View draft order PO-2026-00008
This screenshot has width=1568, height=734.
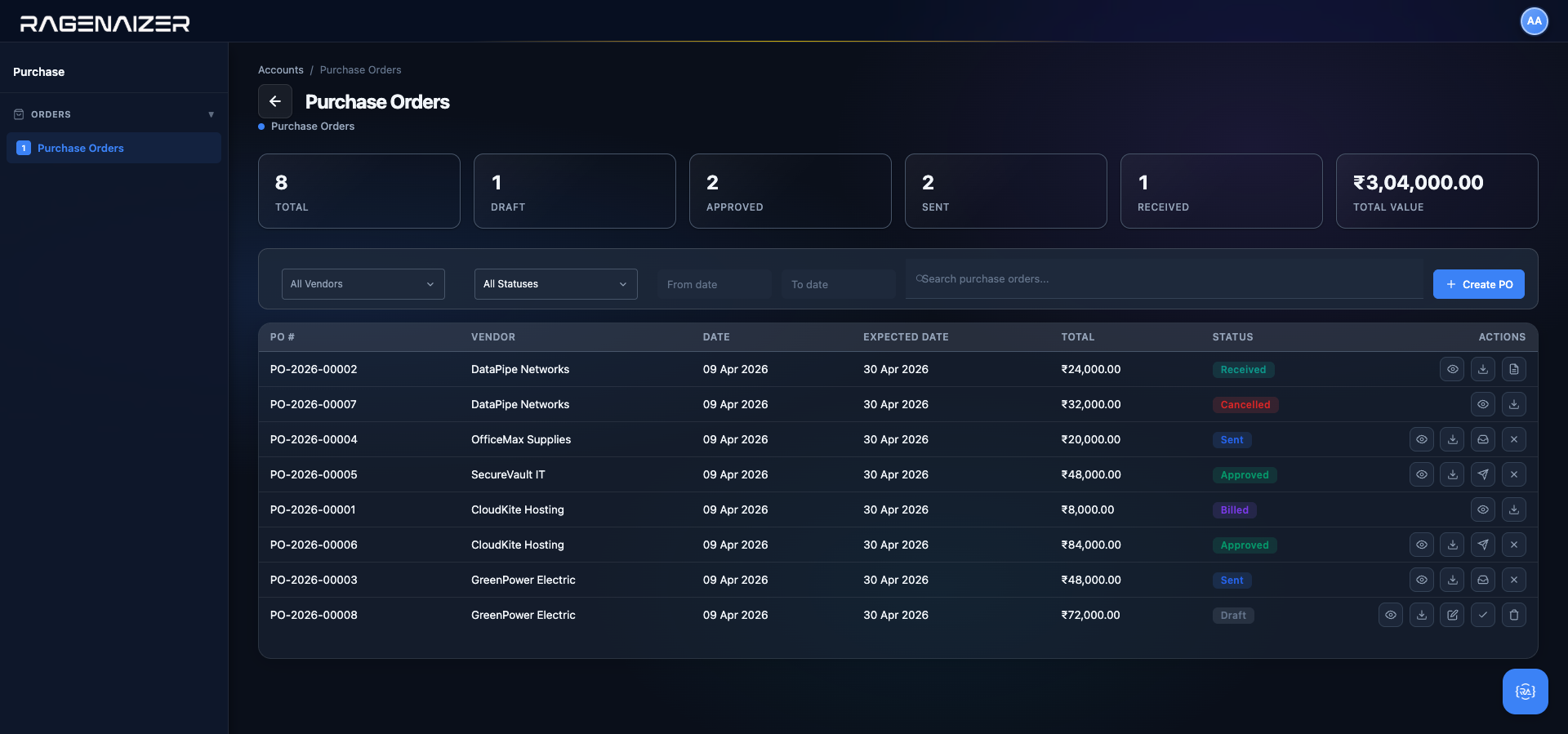(1391, 615)
